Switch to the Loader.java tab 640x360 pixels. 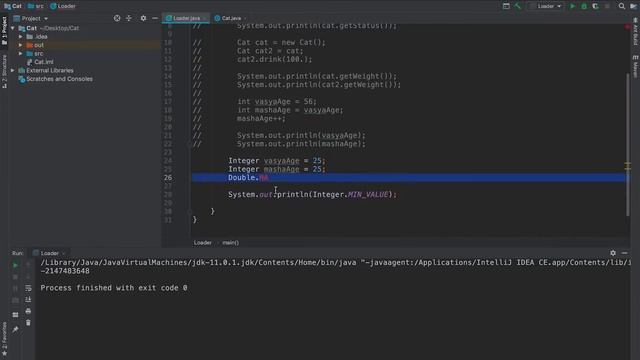(x=186, y=18)
